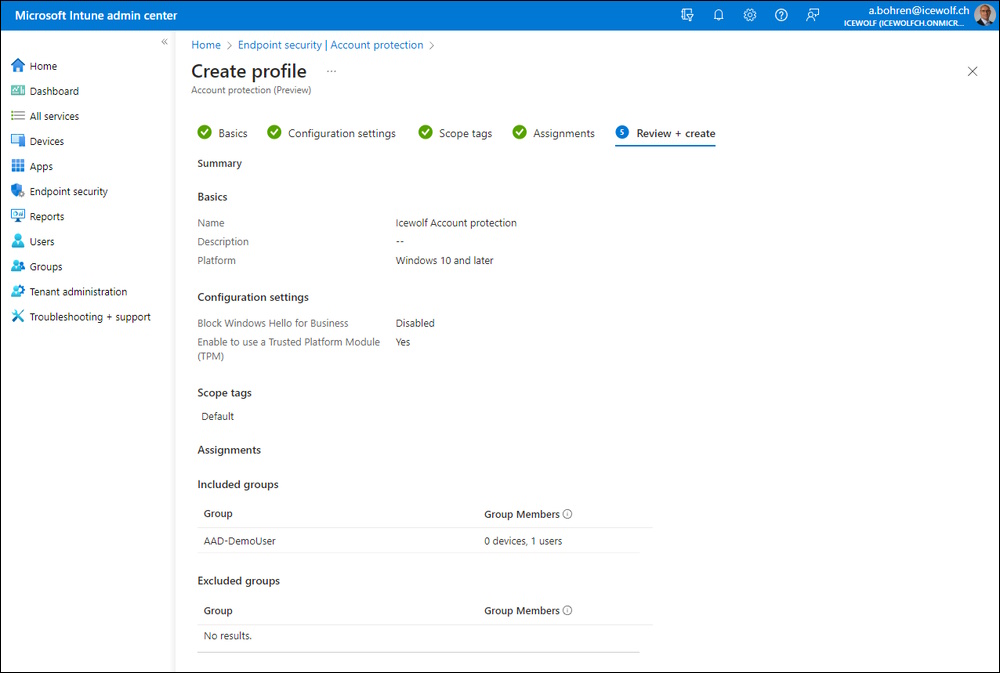This screenshot has height=673, width=1000.
Task: Click the Endpoint security shield icon
Action: (18, 191)
